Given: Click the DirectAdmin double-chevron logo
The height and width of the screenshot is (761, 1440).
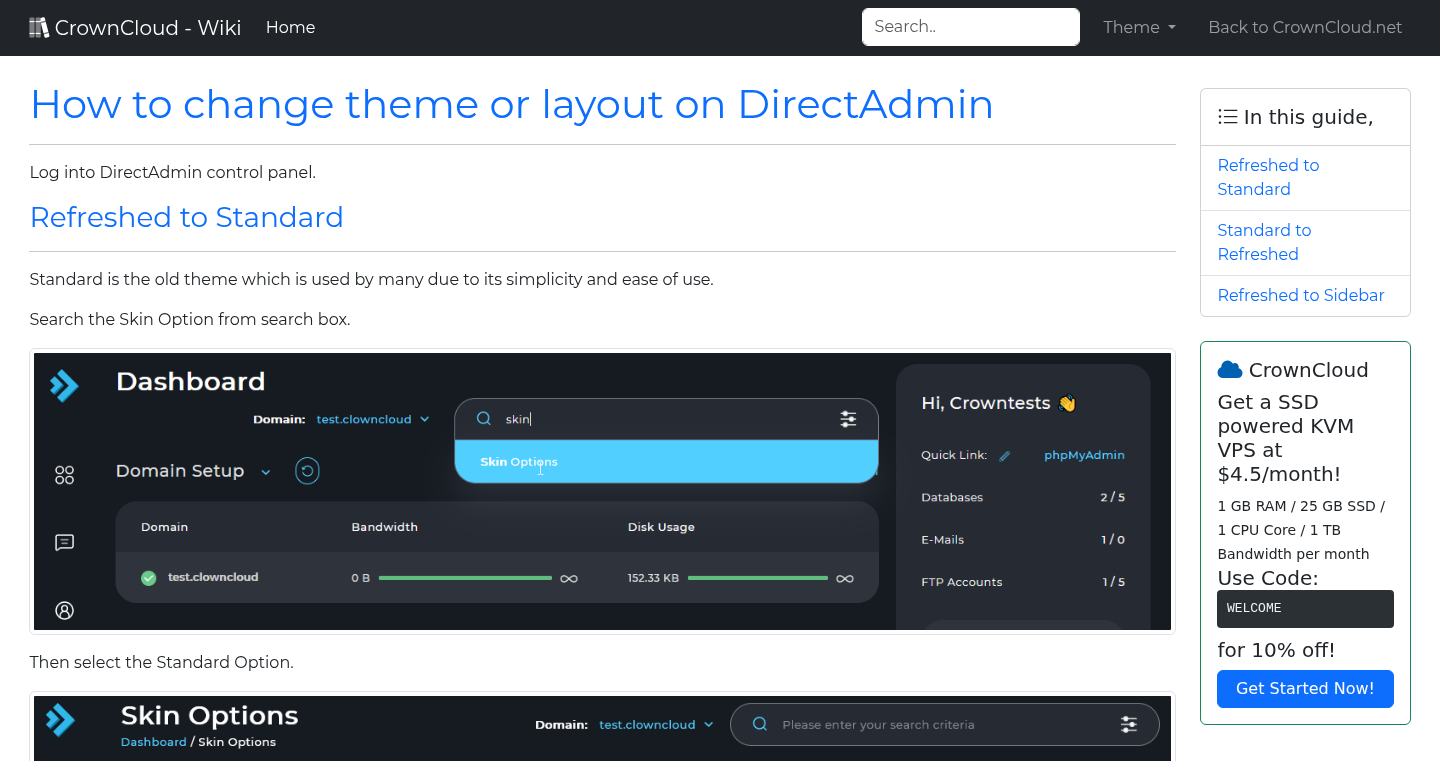Looking at the screenshot, I should pos(64,386).
